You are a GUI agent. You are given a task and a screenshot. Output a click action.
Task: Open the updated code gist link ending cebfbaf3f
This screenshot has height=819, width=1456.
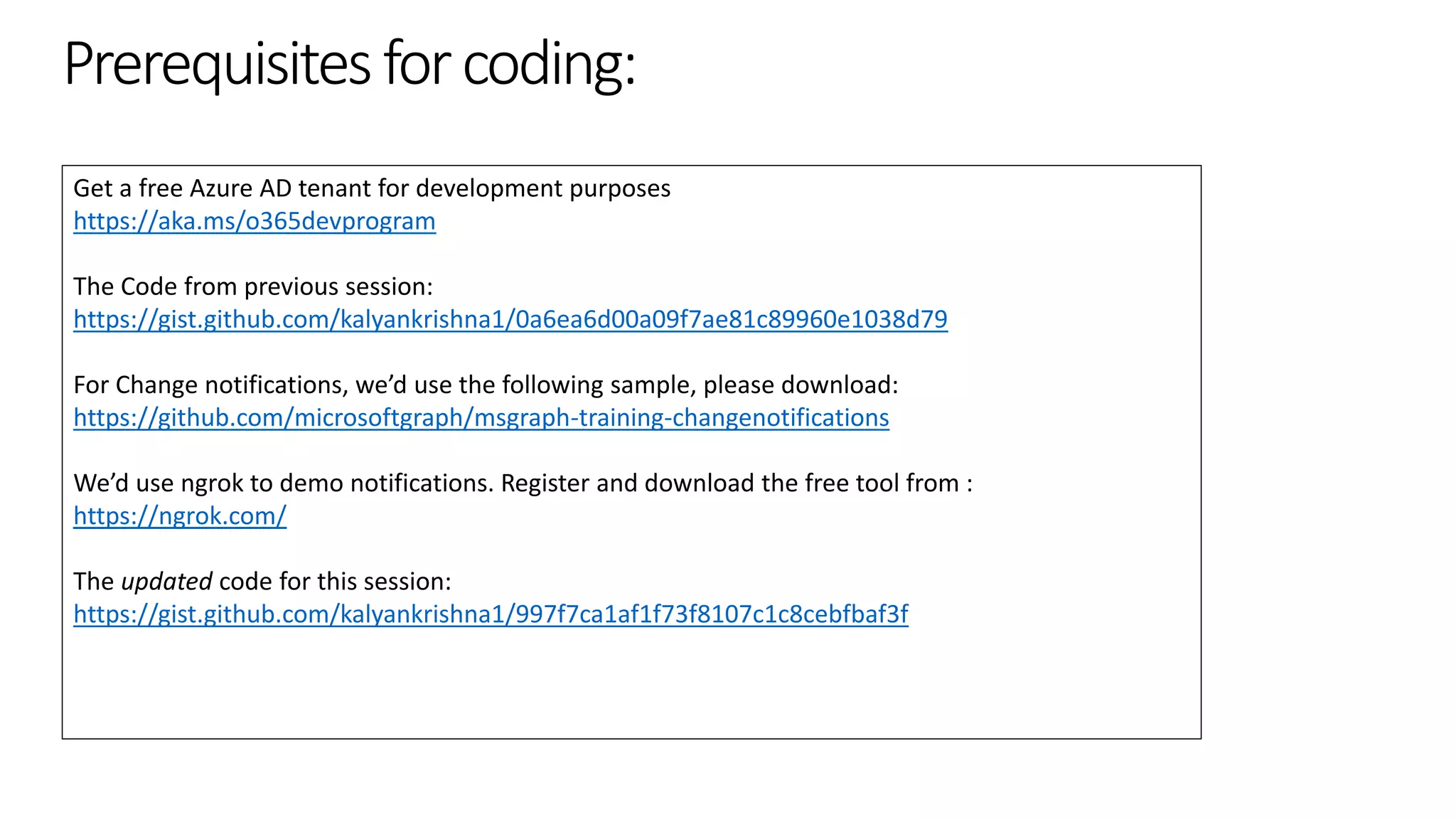(x=491, y=614)
